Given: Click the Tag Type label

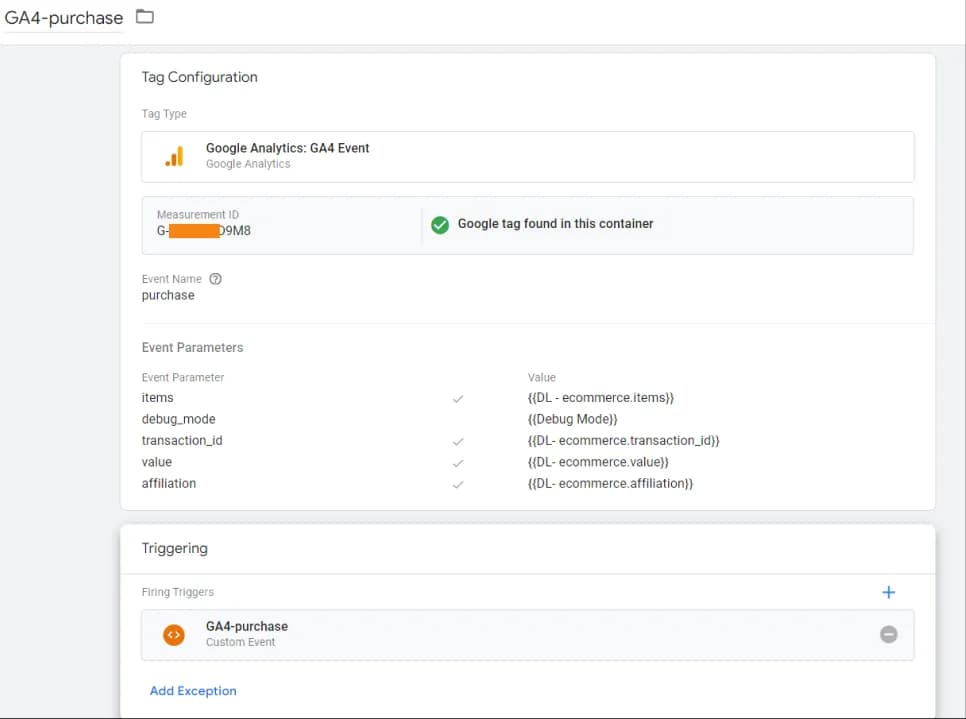Looking at the screenshot, I should [164, 113].
